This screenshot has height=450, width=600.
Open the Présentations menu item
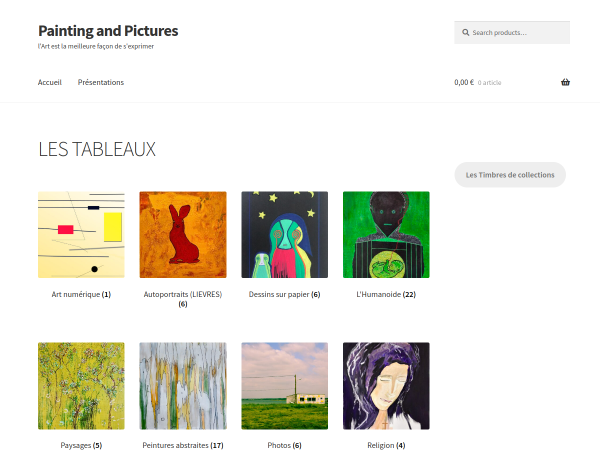pos(101,82)
